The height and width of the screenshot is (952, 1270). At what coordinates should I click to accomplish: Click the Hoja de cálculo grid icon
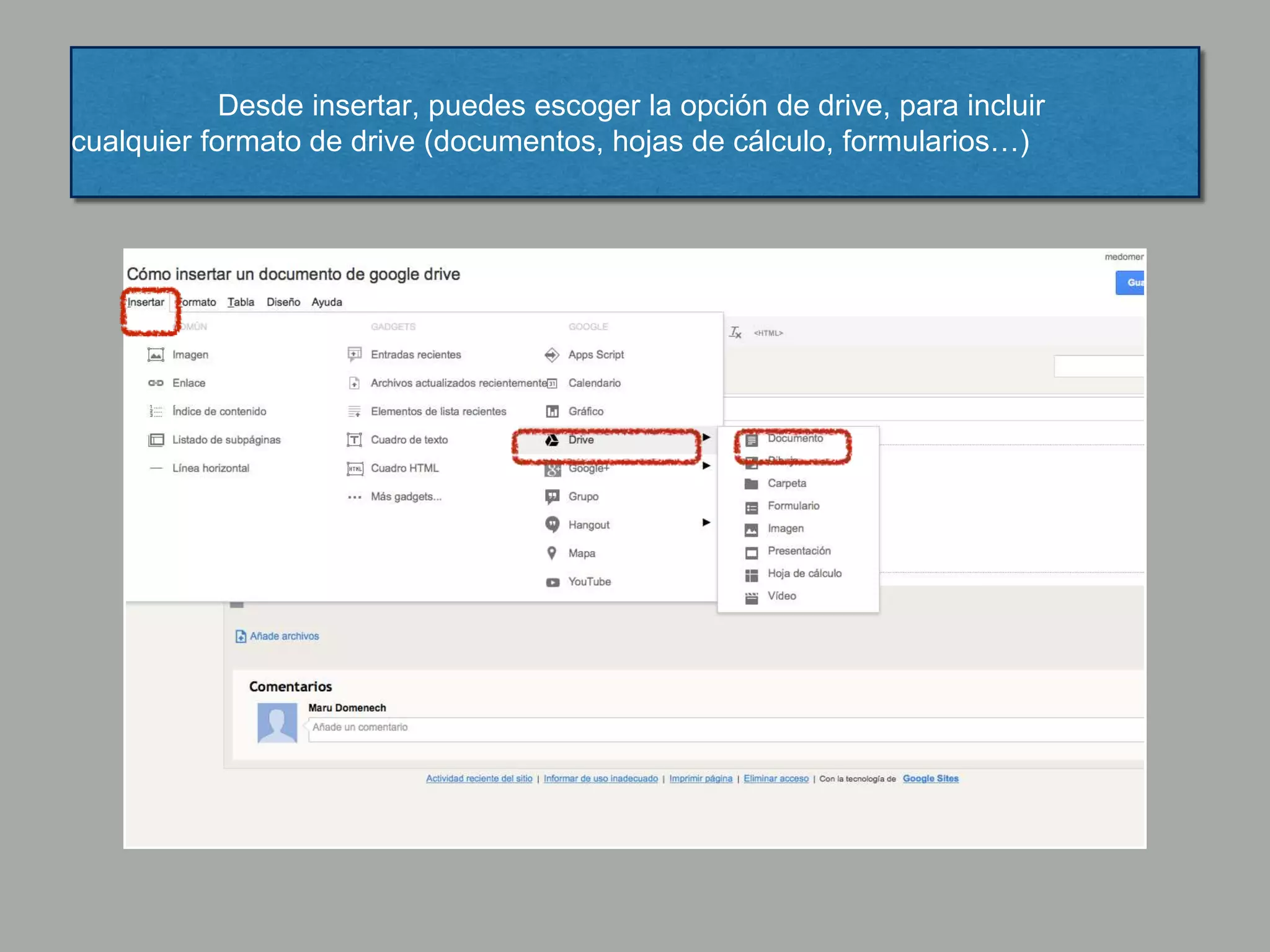(x=752, y=575)
